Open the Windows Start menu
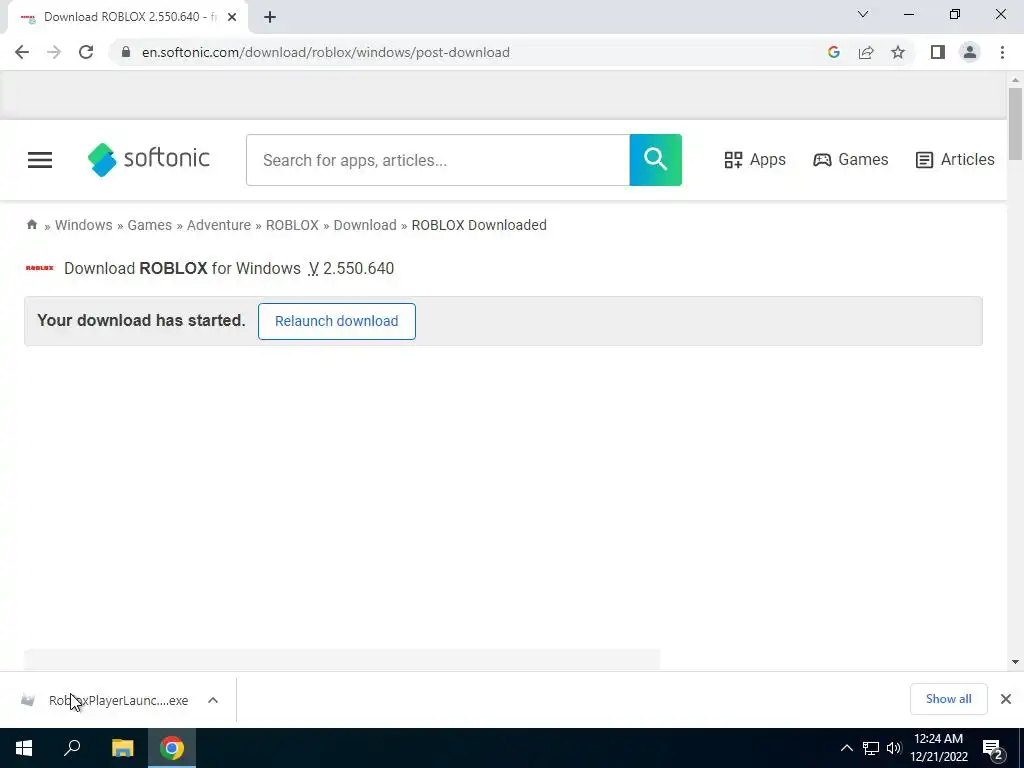 pyautogui.click(x=24, y=748)
